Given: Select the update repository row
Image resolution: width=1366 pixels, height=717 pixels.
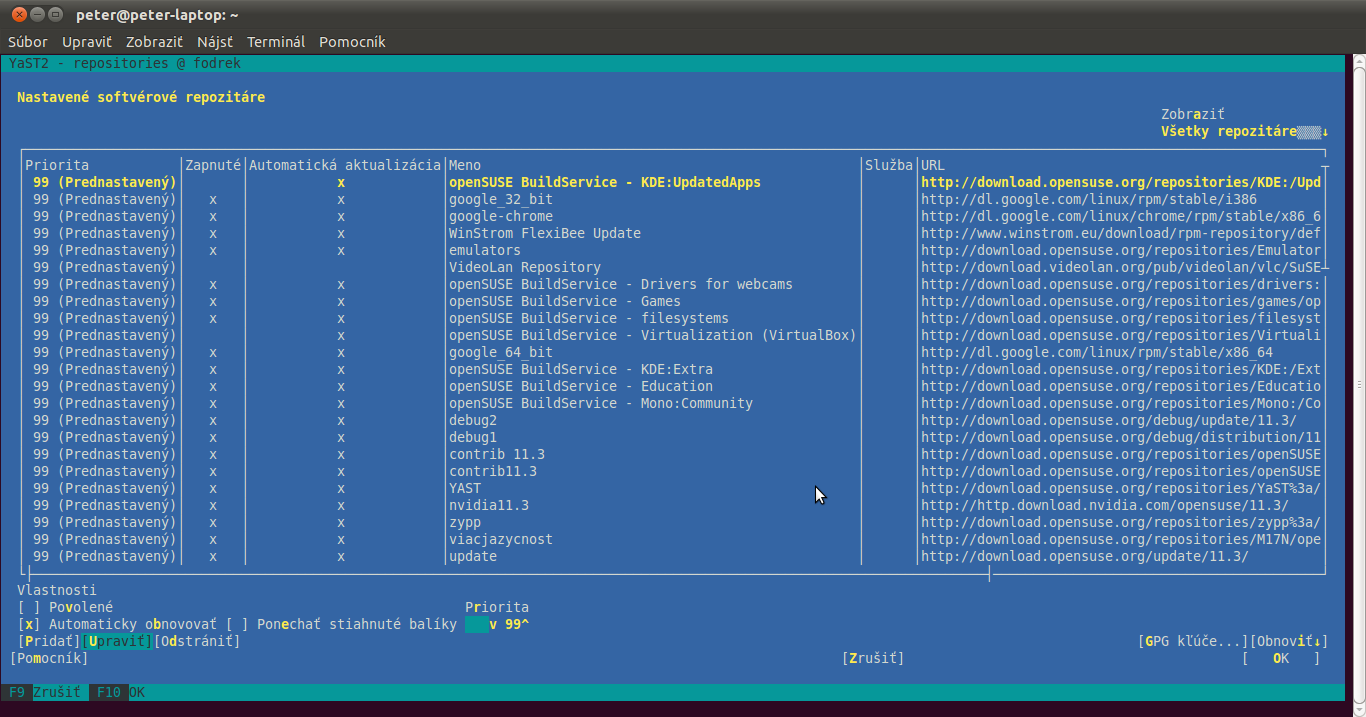Looking at the screenshot, I should (673, 556).
